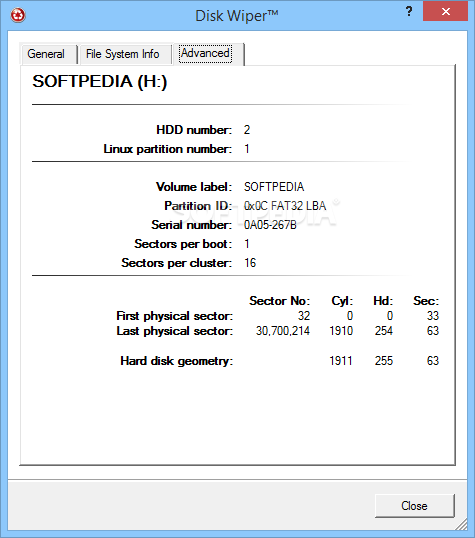Select the HDD number value 2
The image size is (475, 538).
247,130
